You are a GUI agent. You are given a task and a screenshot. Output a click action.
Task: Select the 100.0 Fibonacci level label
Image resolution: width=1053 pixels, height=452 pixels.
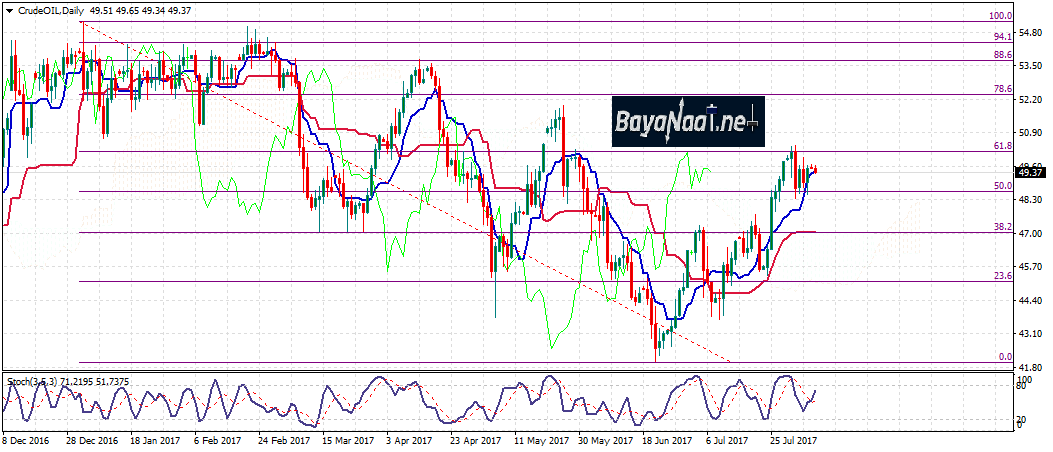[1000, 16]
